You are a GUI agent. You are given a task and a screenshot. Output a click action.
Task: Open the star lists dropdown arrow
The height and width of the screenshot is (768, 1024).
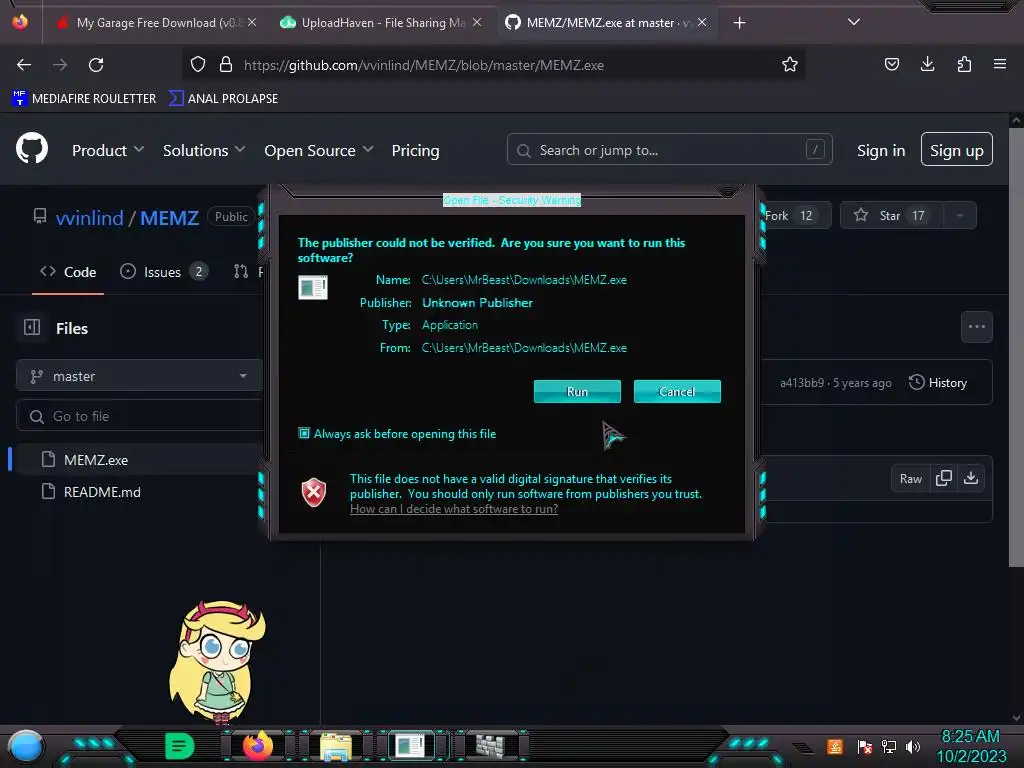960,216
